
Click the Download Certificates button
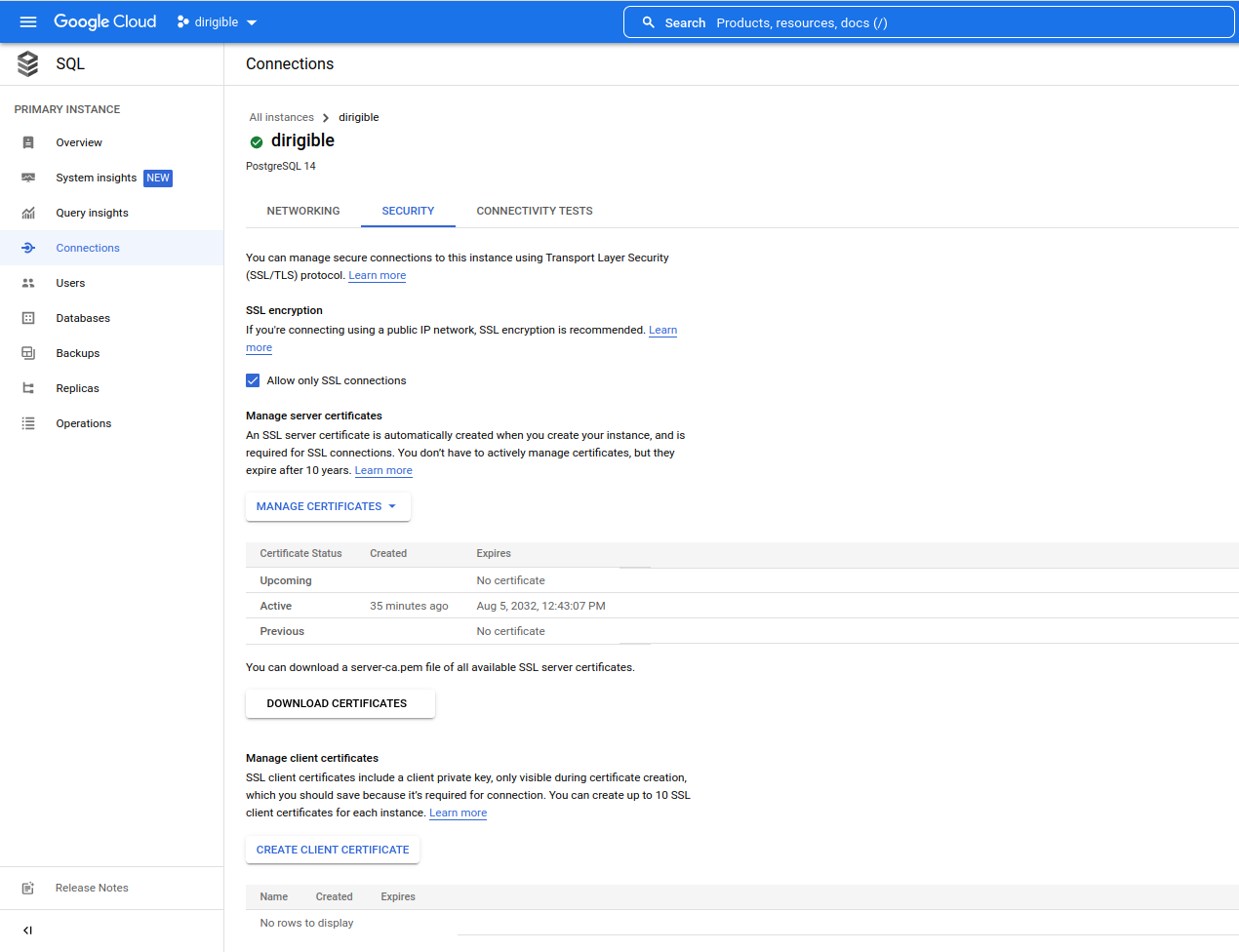pyautogui.click(x=340, y=703)
